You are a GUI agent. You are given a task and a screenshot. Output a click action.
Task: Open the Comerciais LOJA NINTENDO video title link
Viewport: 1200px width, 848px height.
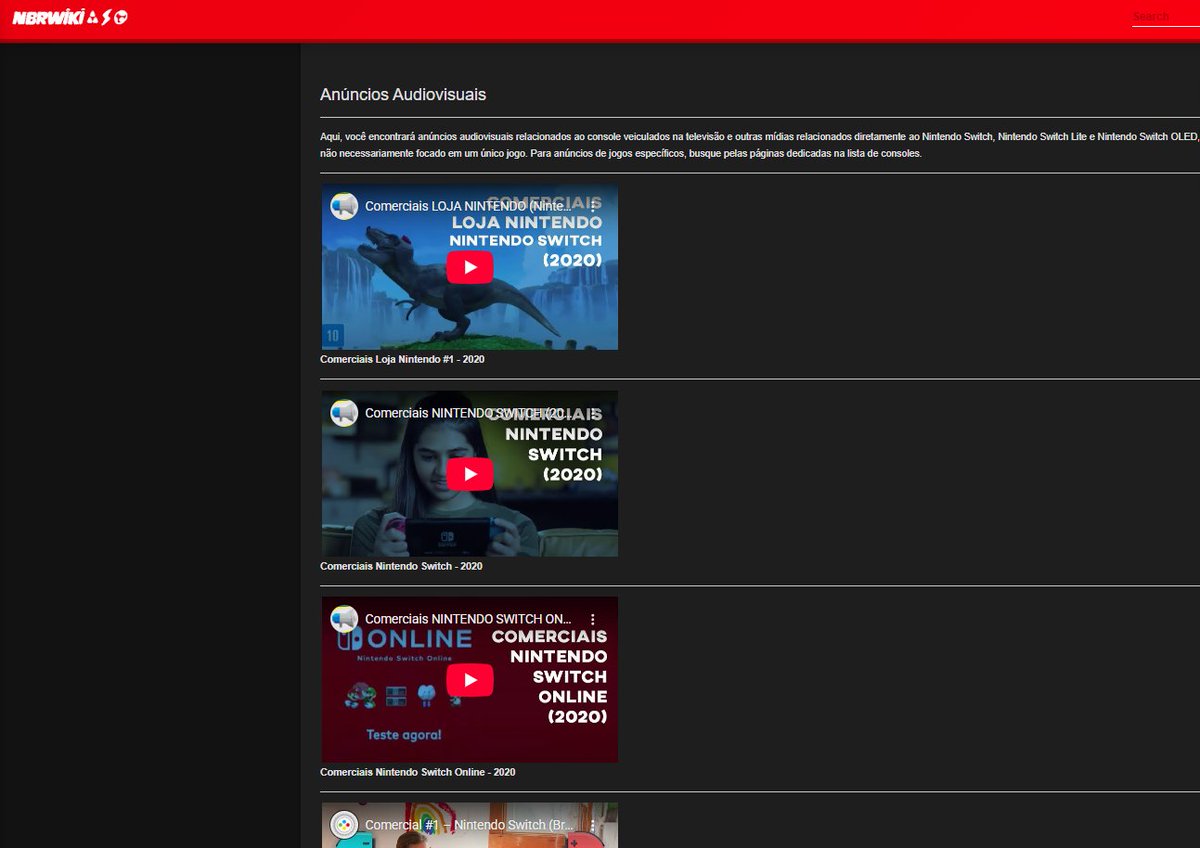pyautogui.click(x=469, y=206)
